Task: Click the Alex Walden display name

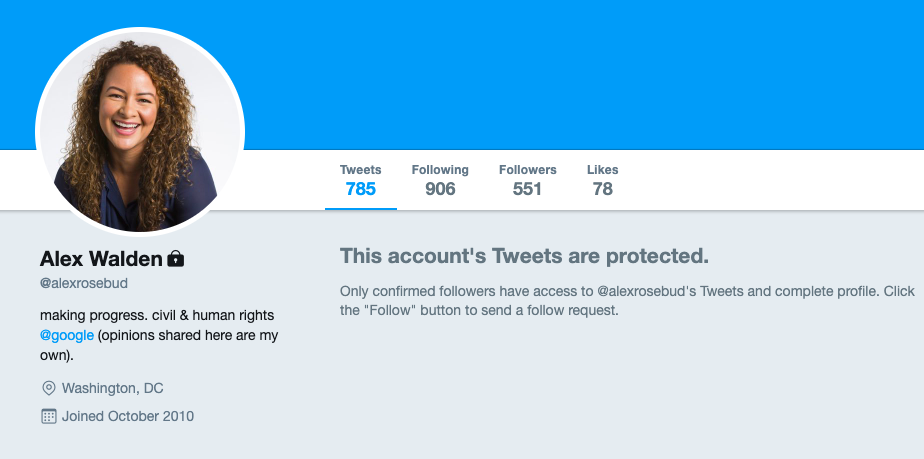Action: 100,259
